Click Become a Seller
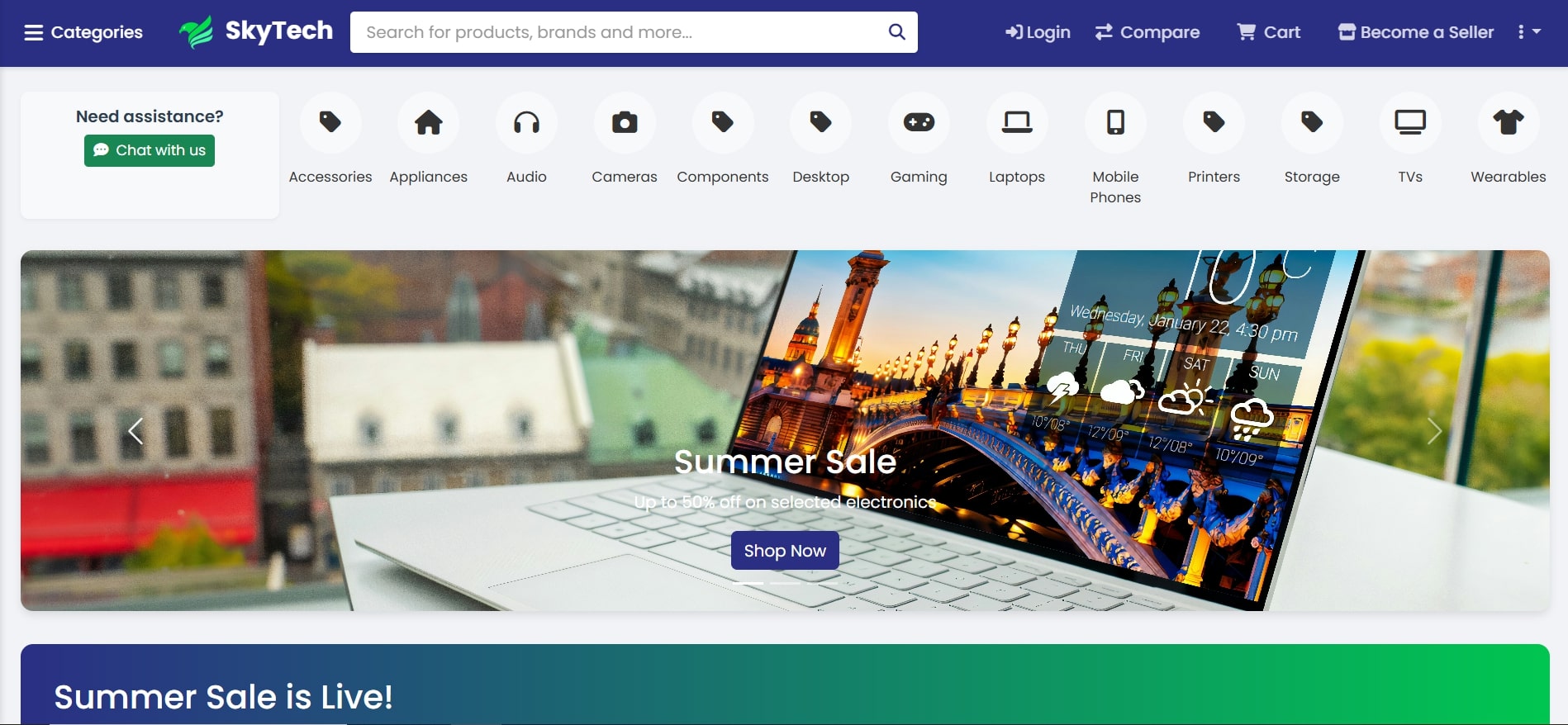 coord(1416,32)
